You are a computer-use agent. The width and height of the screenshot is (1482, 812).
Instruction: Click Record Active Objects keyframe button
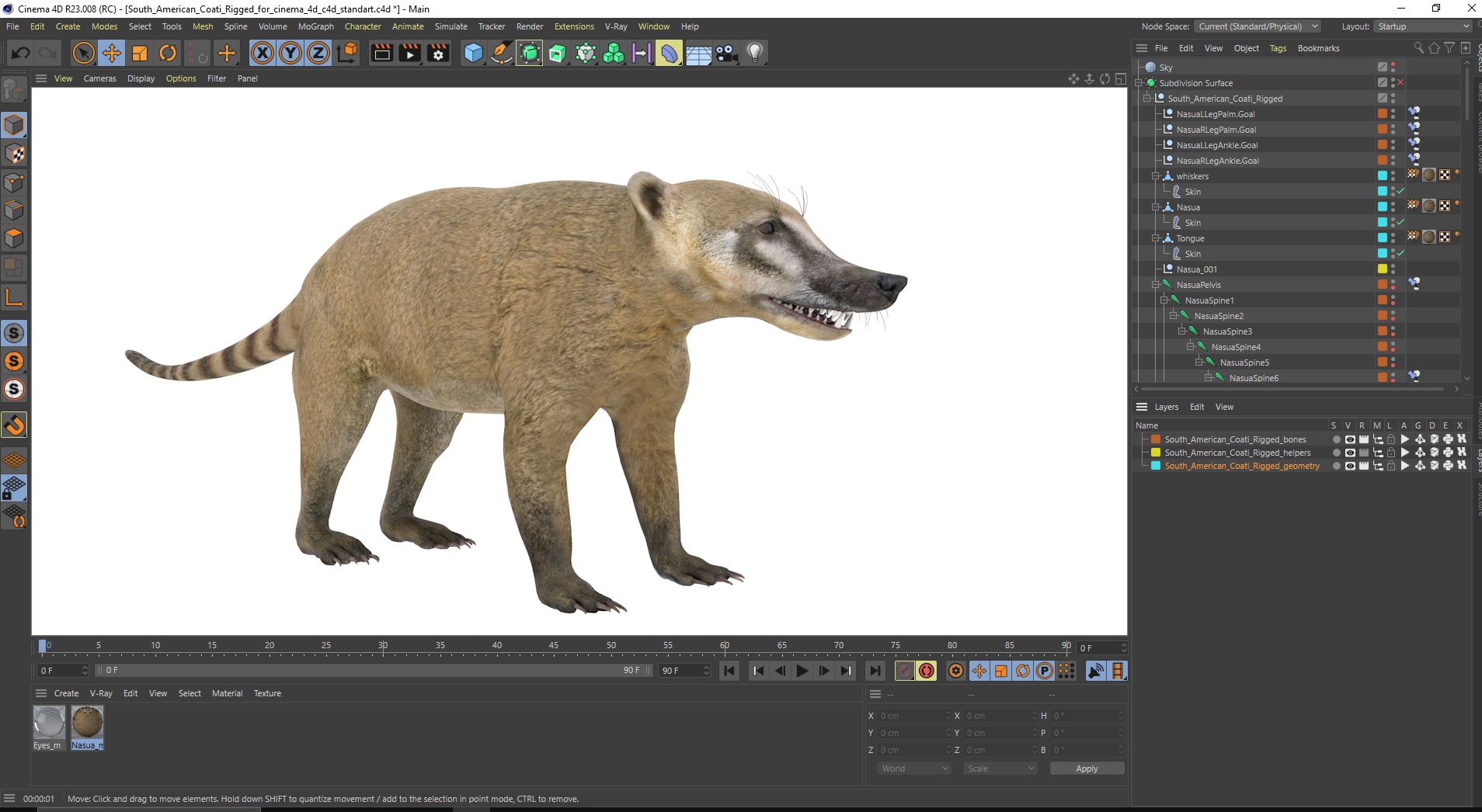pyautogui.click(x=905, y=671)
